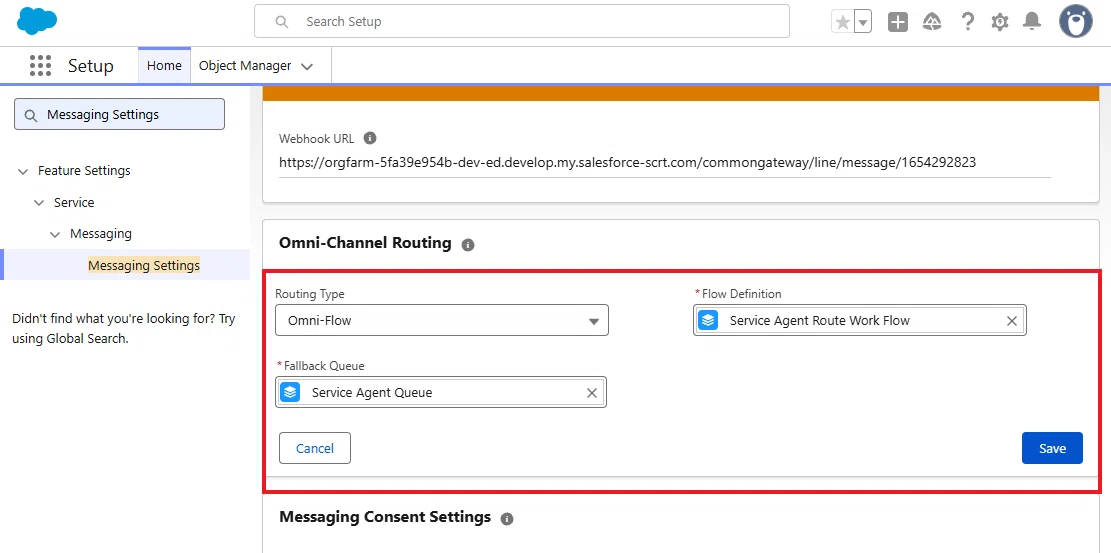Viewport: 1111px width, 553px height.
Task: Click the Trailhead guidance center icon
Action: click(x=932, y=22)
